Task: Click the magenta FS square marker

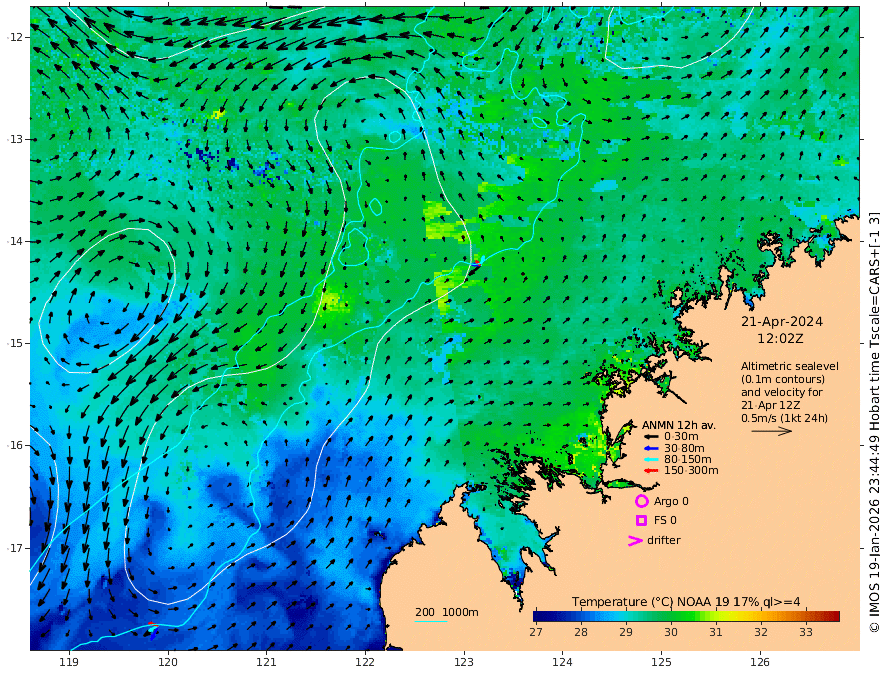Action: [x=641, y=521]
